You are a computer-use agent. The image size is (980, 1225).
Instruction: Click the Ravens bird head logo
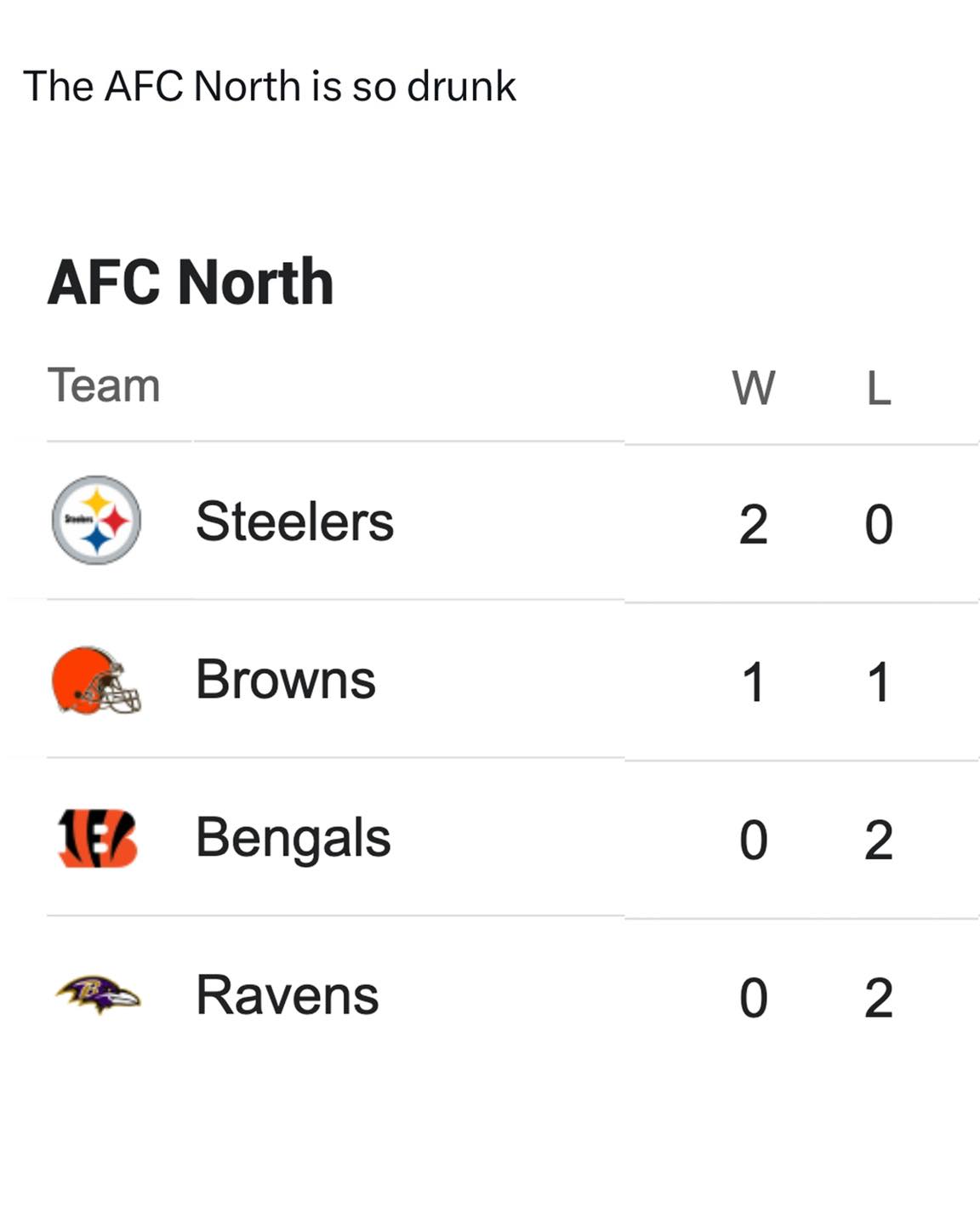[x=98, y=994]
